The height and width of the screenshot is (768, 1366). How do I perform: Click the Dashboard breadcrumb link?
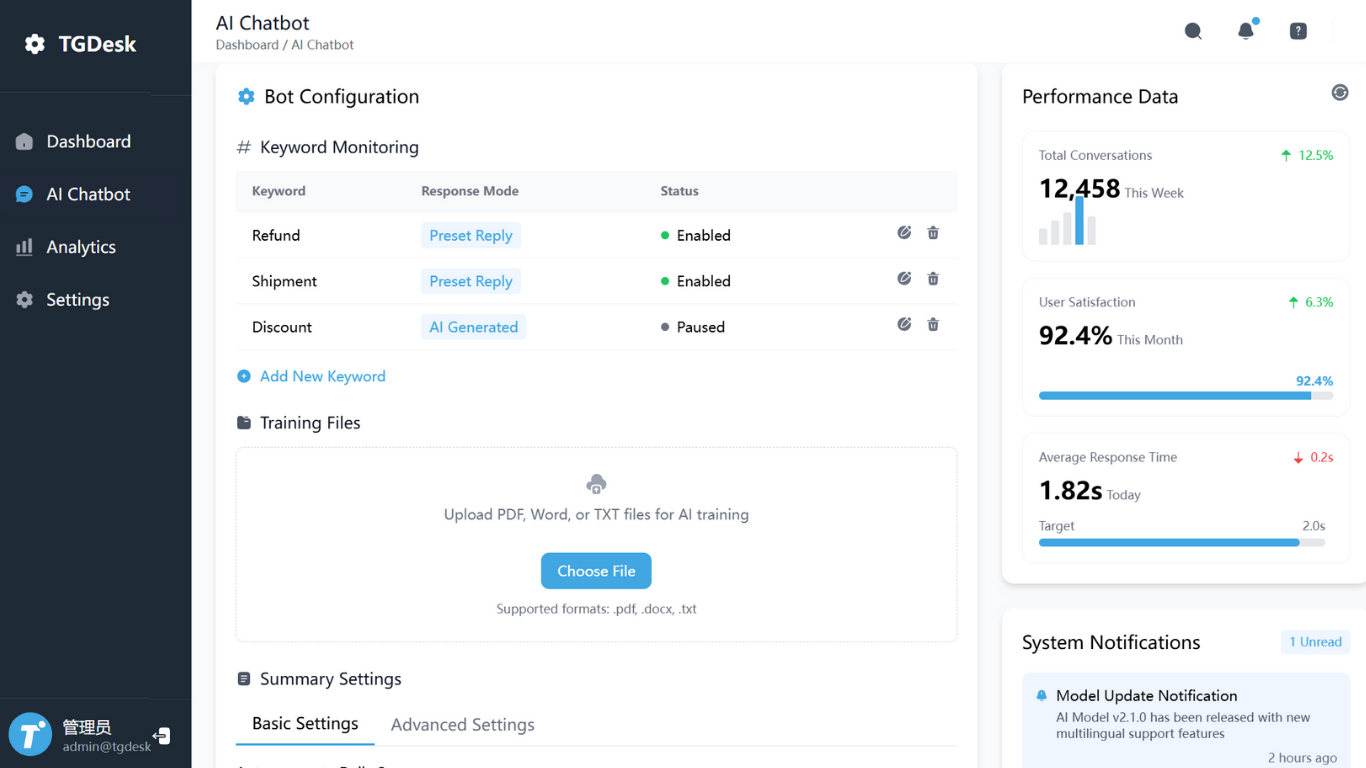click(247, 45)
